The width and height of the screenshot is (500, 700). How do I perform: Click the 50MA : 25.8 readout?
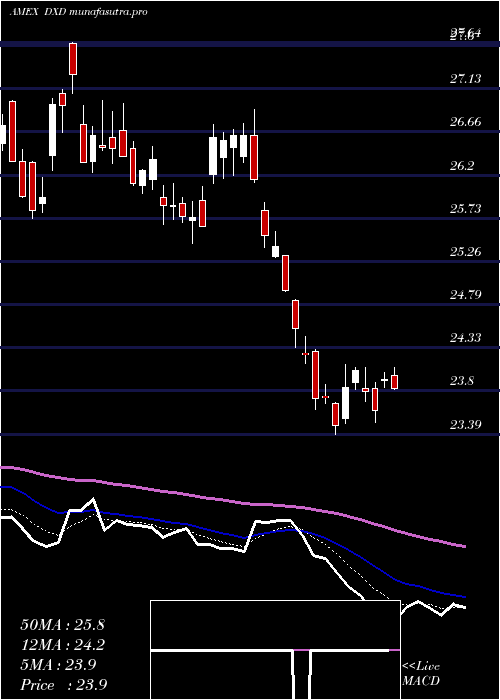[62, 625]
